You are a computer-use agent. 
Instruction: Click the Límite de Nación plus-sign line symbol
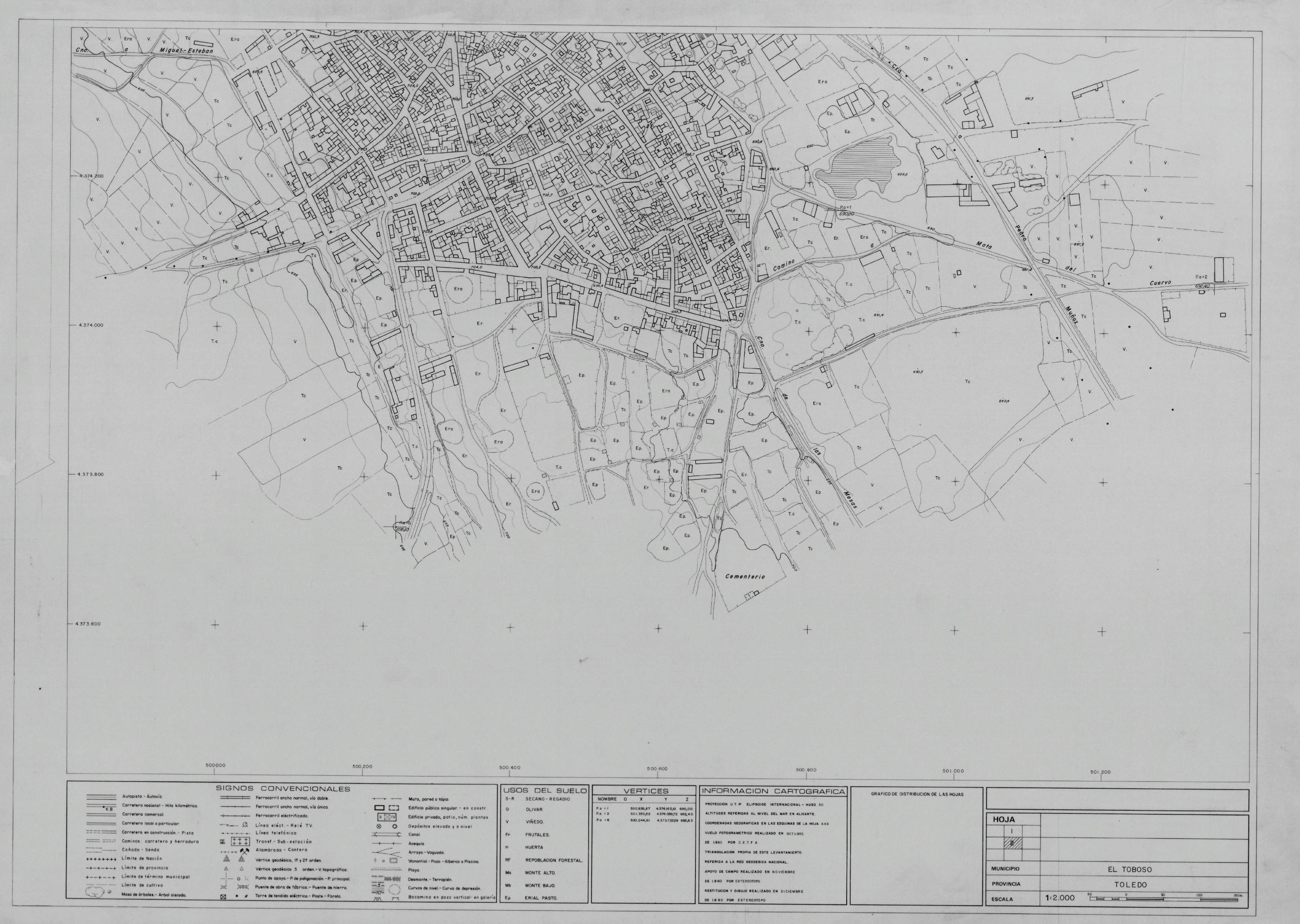[101, 859]
